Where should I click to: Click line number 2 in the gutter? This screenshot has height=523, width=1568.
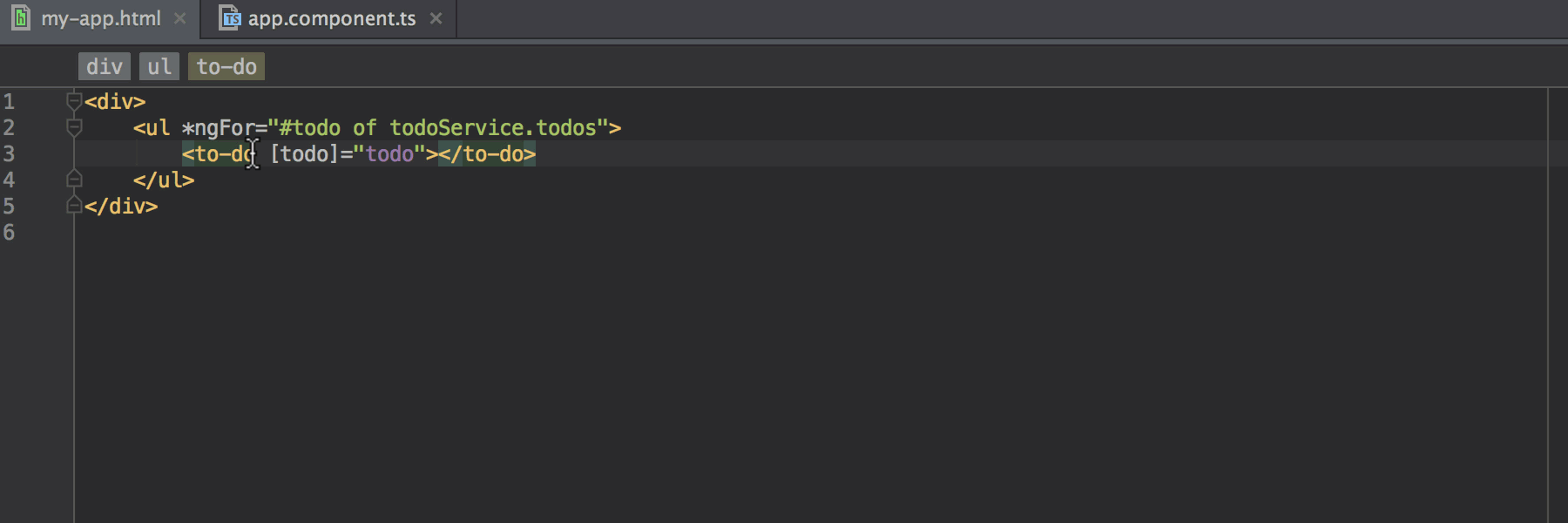9,127
